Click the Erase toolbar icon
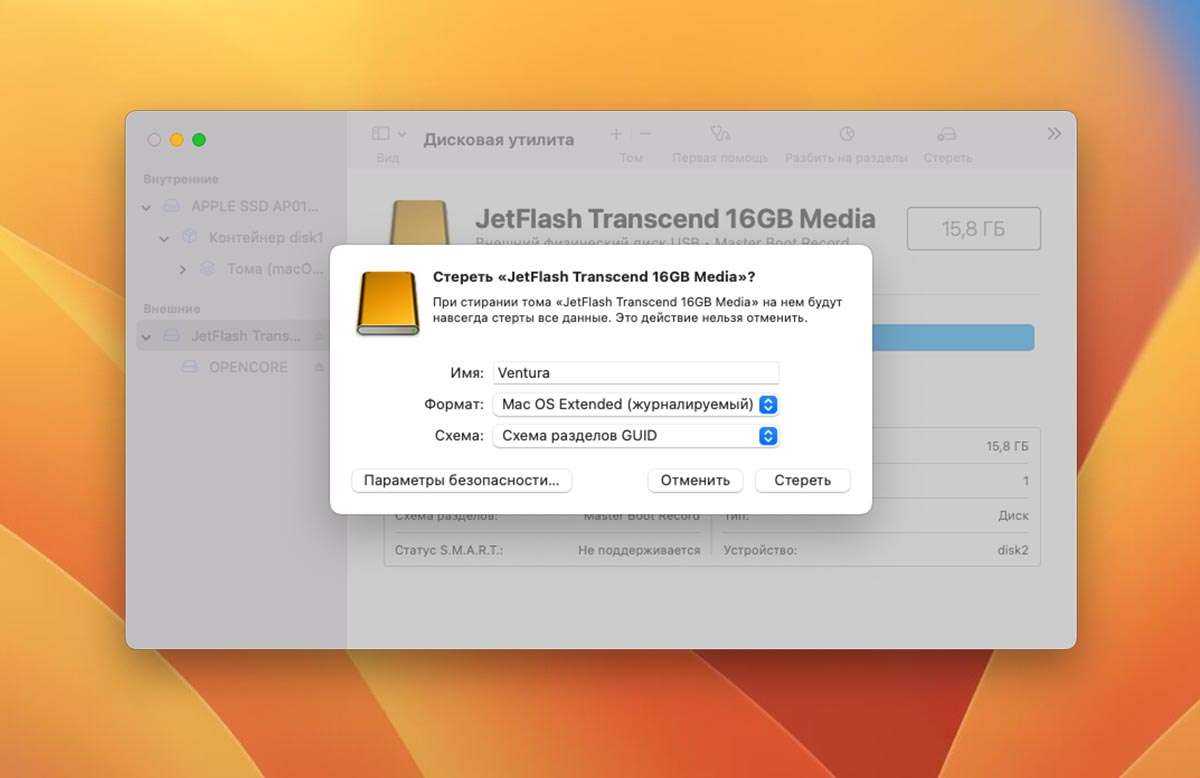Viewport: 1200px width, 778px height. pyautogui.click(x=947, y=134)
